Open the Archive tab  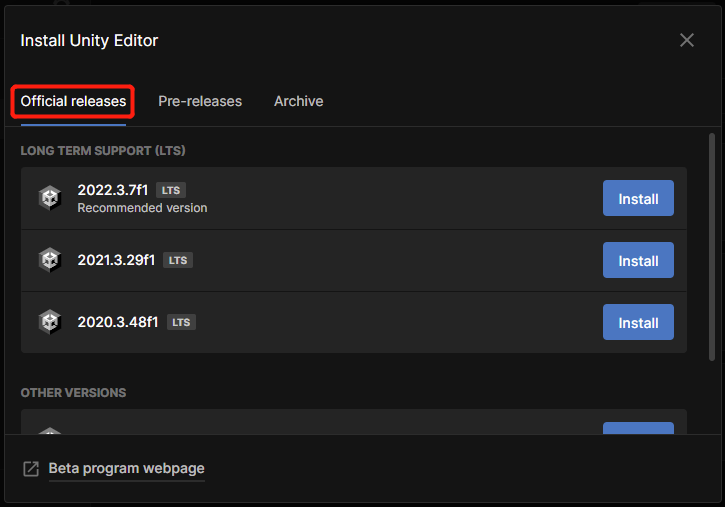click(x=299, y=101)
